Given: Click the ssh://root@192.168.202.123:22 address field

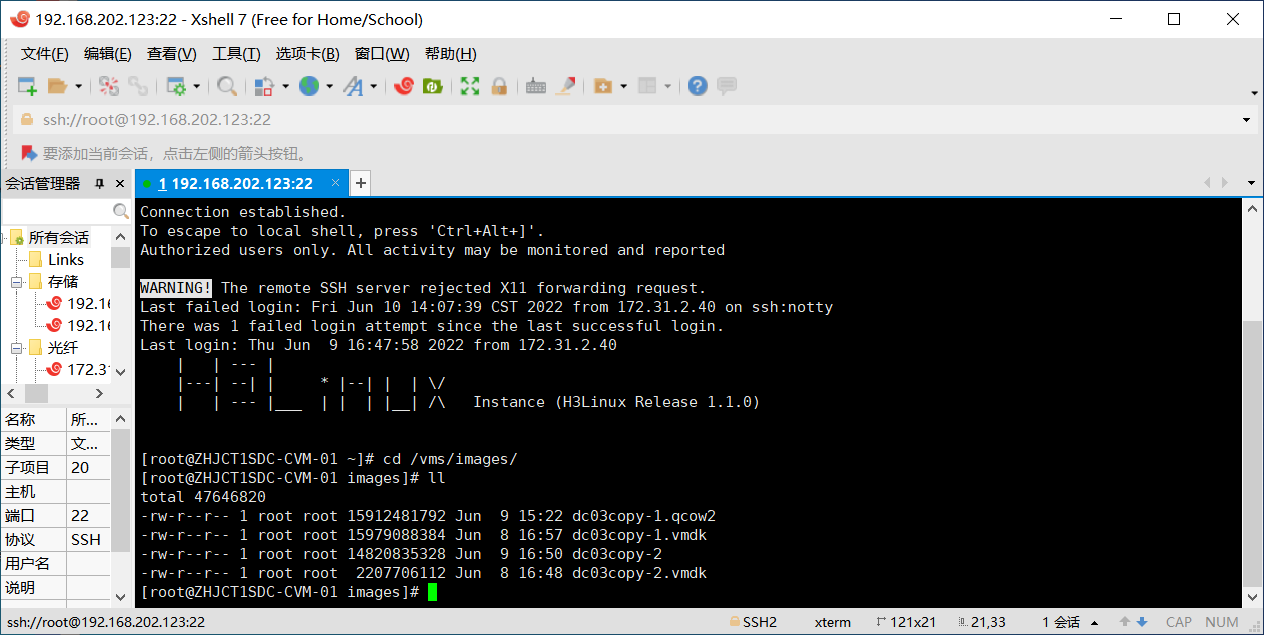Looking at the screenshot, I should [x=156, y=120].
